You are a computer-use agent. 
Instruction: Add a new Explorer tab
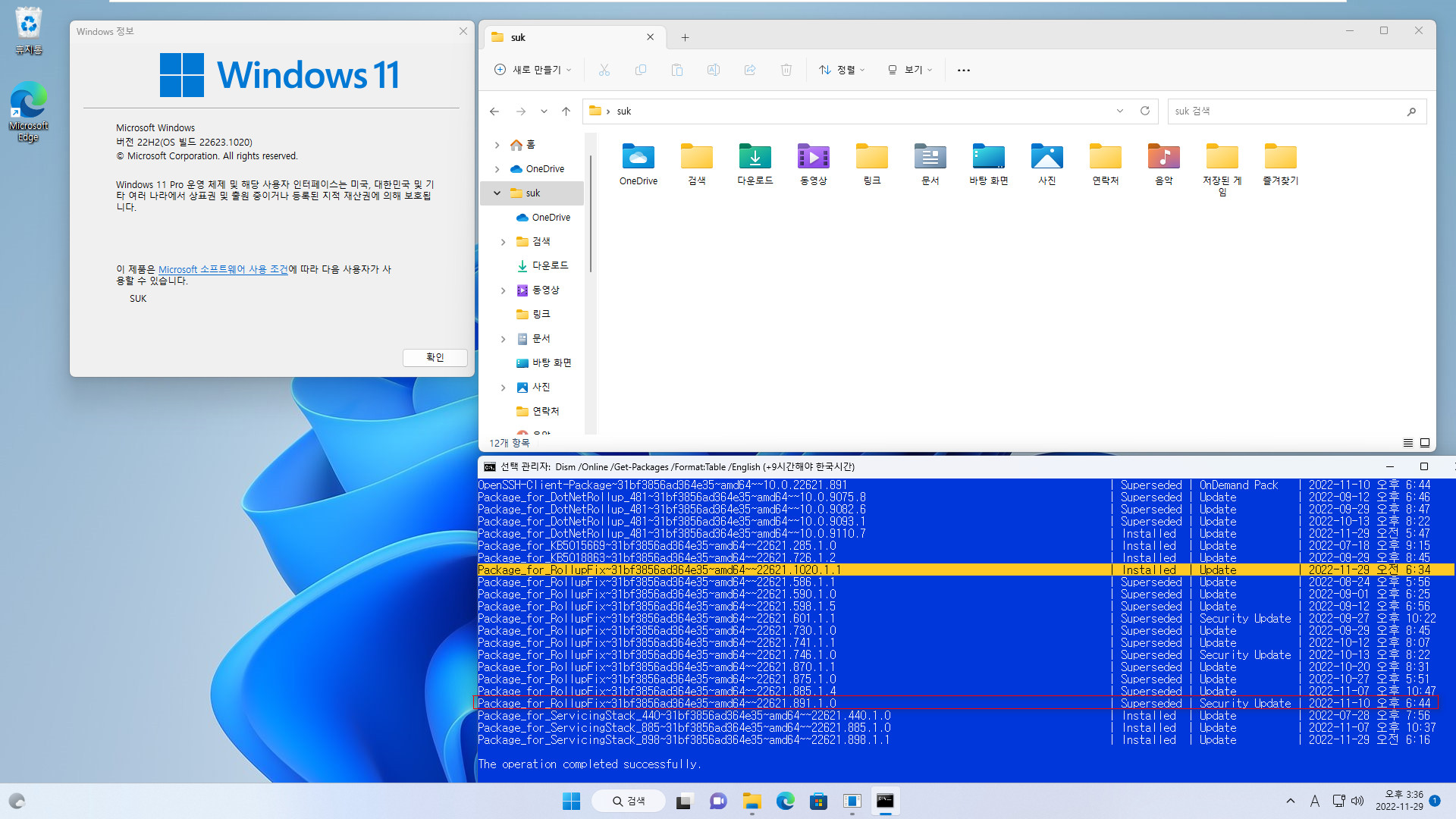(685, 37)
